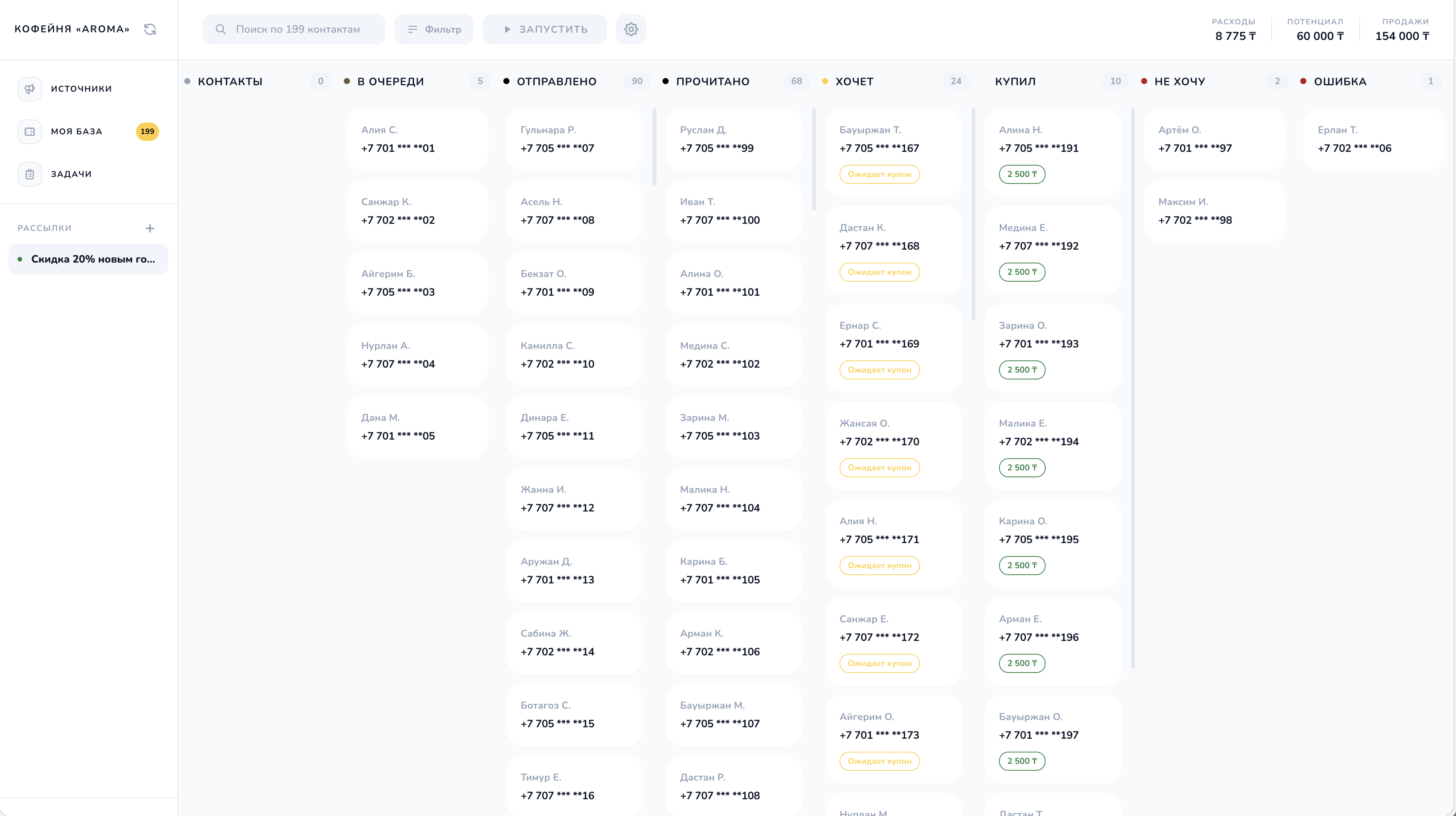This screenshot has width=1456, height=816.
Task: Open the Ернар С. contact card
Action: point(894,348)
